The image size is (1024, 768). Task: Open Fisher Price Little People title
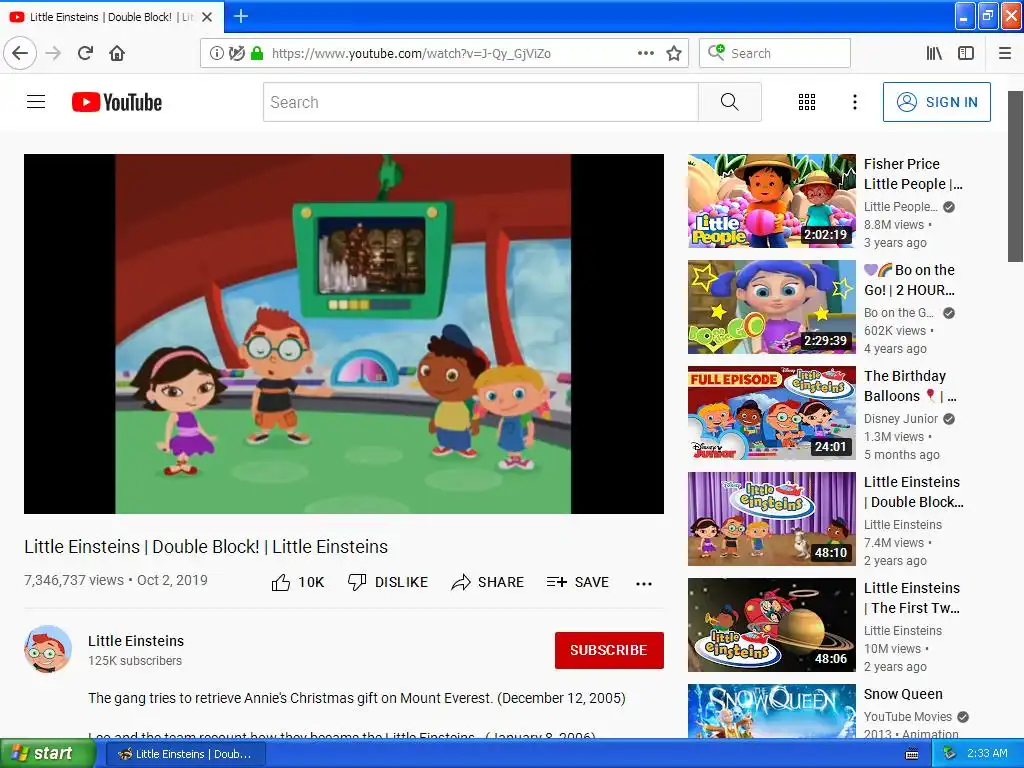(x=913, y=174)
